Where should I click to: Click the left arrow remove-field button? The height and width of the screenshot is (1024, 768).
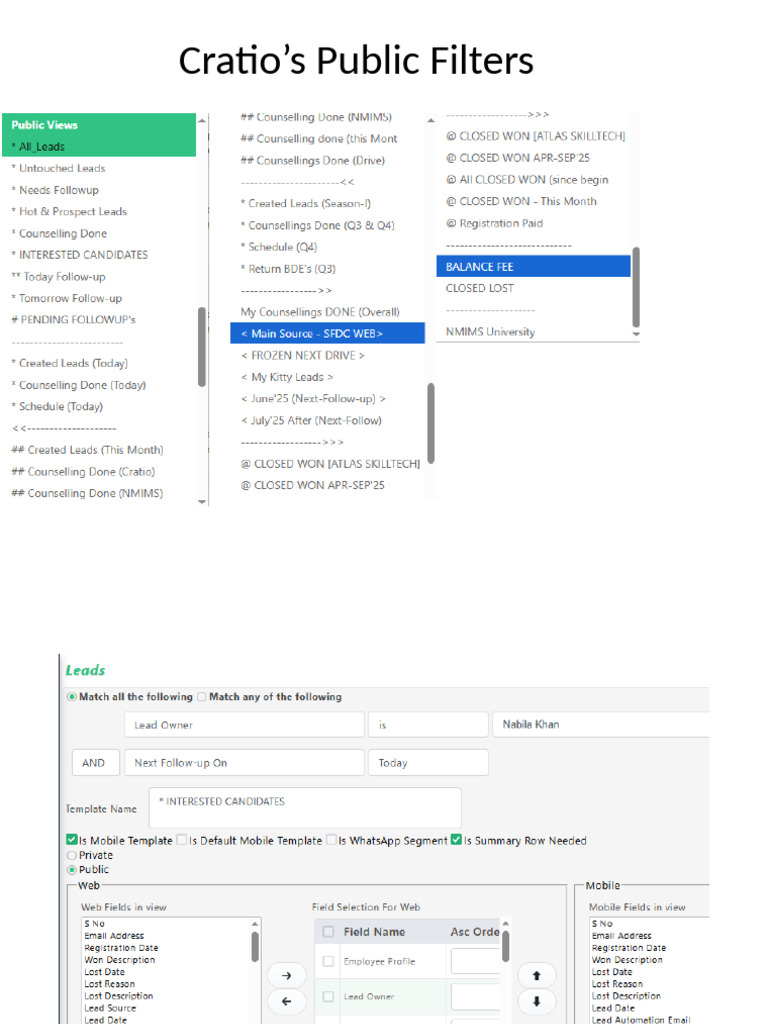point(286,1001)
